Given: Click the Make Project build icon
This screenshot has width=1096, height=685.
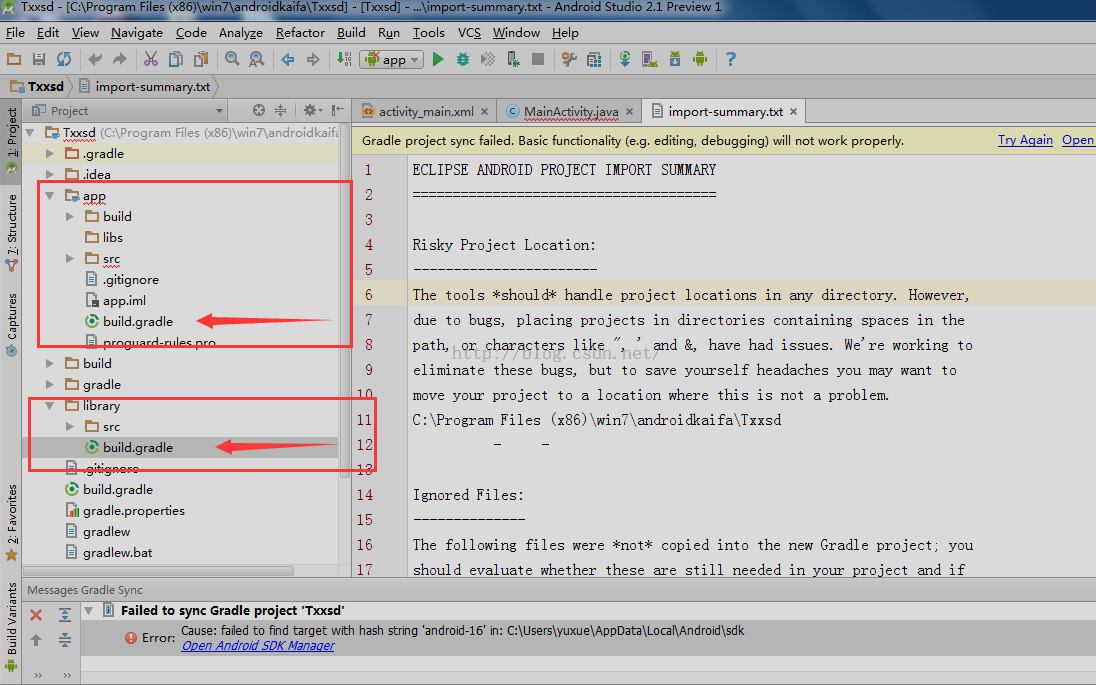Looking at the screenshot, I should click(x=344, y=59).
